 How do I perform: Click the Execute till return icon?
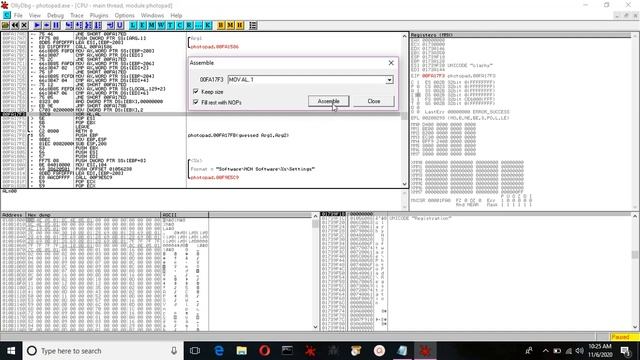(x=111, y=25)
